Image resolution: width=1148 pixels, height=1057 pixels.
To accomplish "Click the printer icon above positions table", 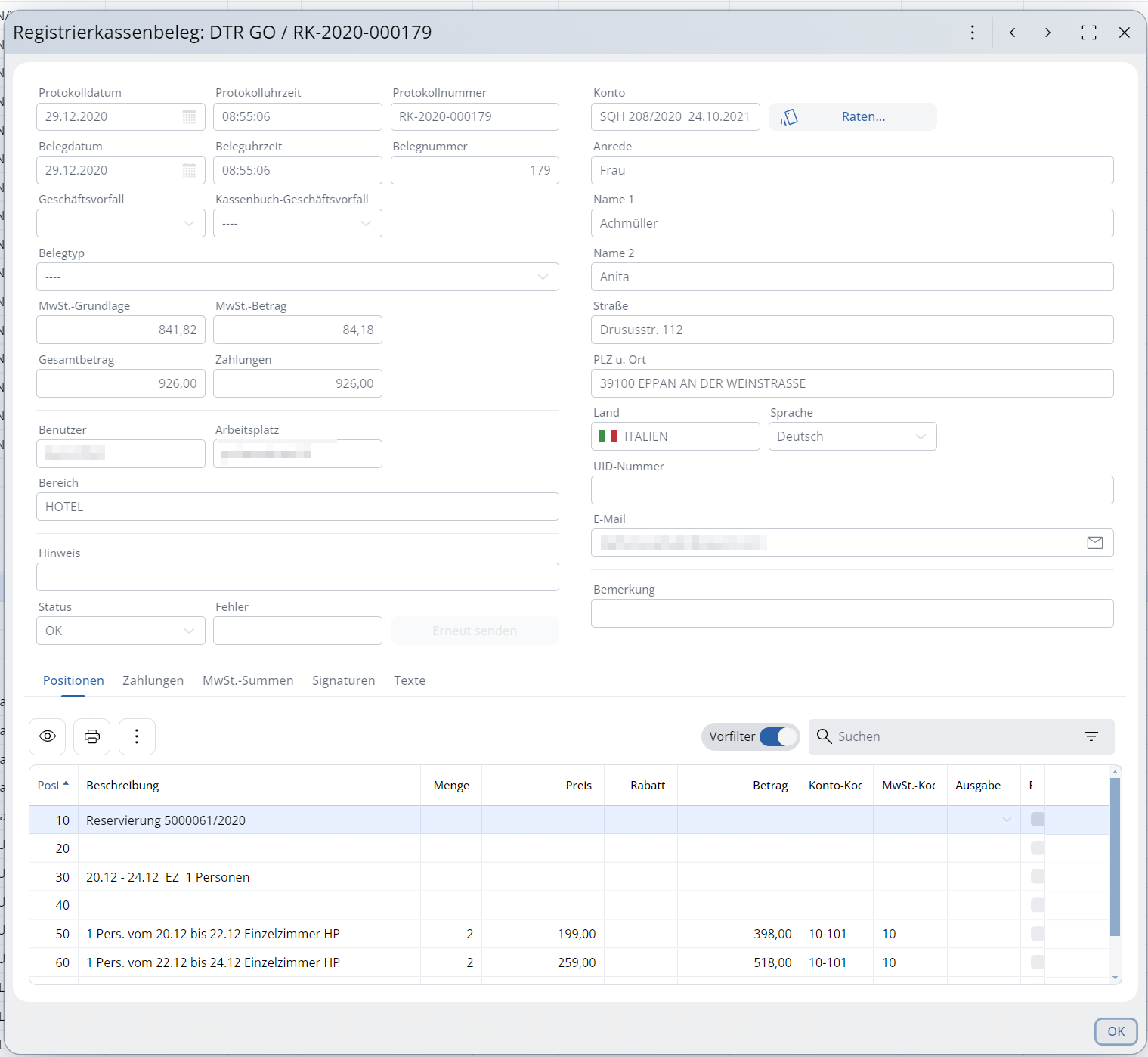I will click(92, 736).
